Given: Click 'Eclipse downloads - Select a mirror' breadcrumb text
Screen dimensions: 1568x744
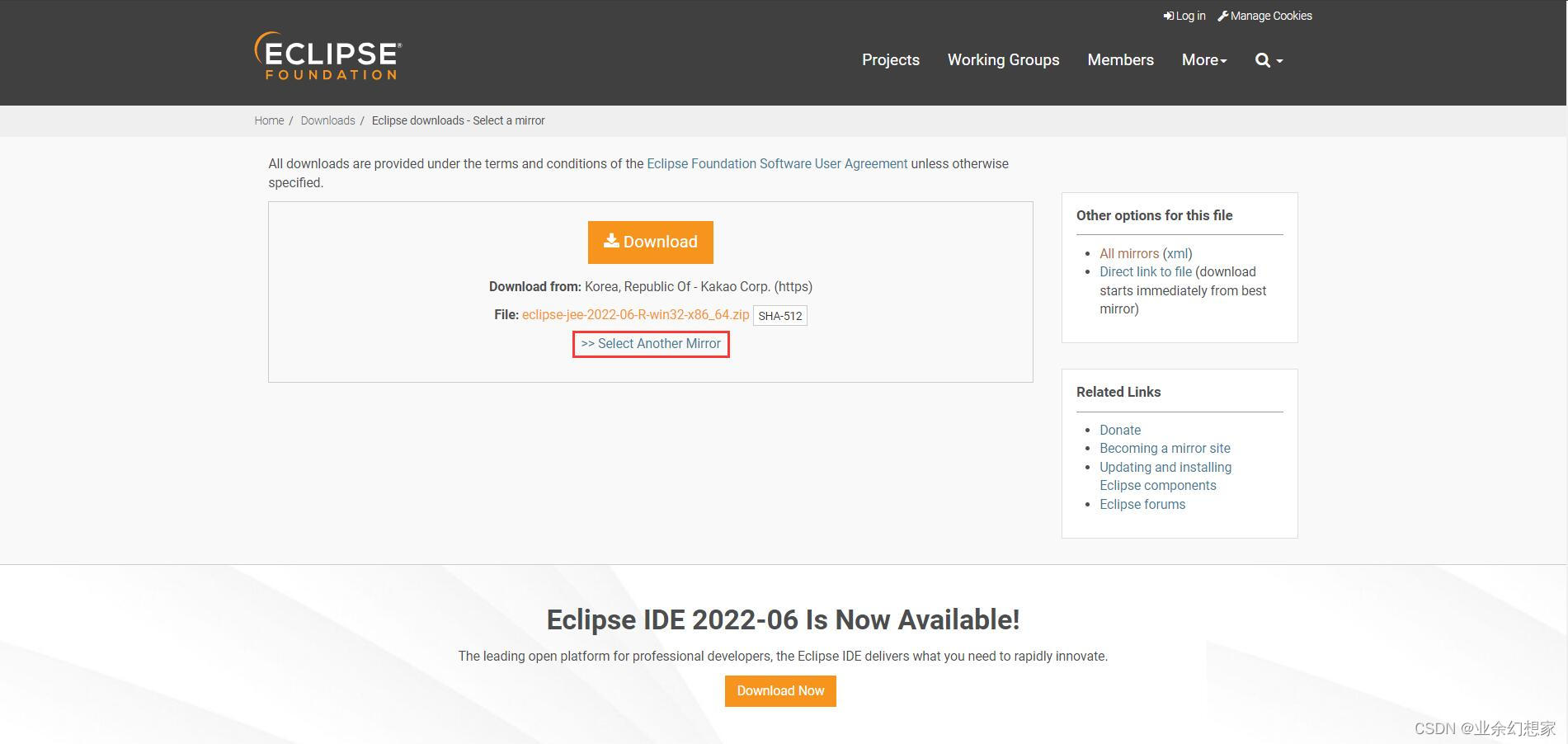Looking at the screenshot, I should point(459,120).
